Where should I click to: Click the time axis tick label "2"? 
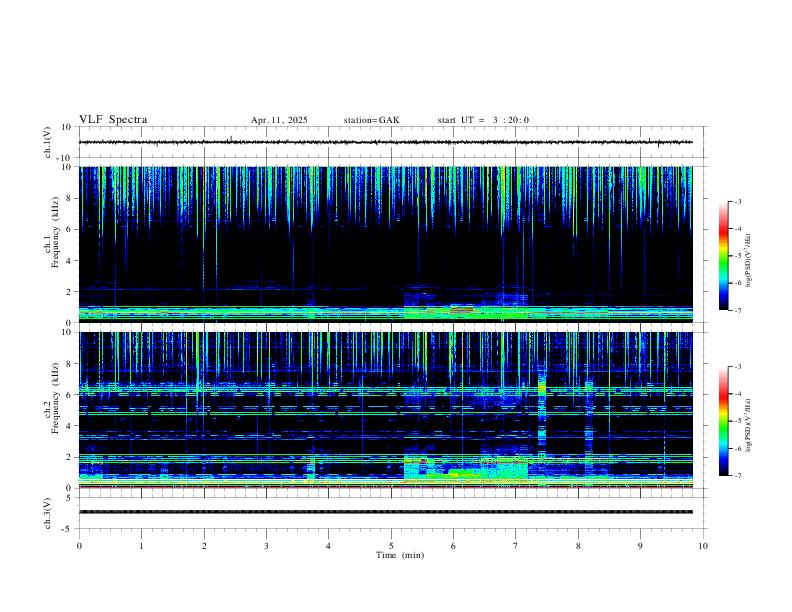[x=204, y=546]
